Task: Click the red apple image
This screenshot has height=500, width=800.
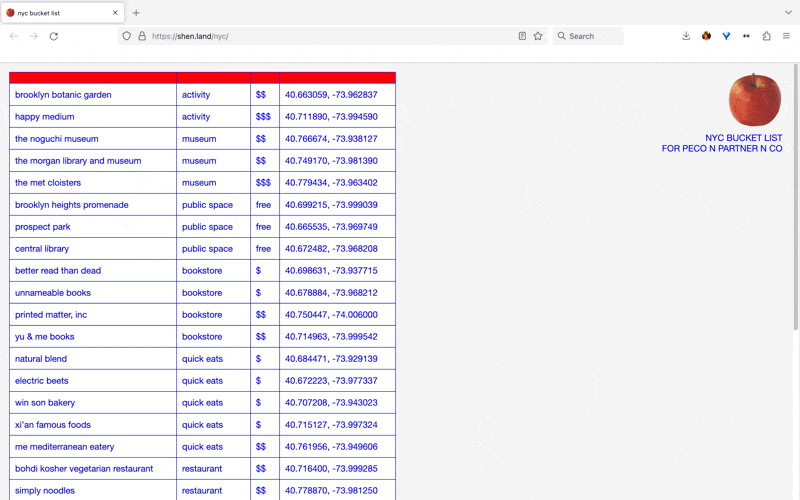Action: (755, 99)
